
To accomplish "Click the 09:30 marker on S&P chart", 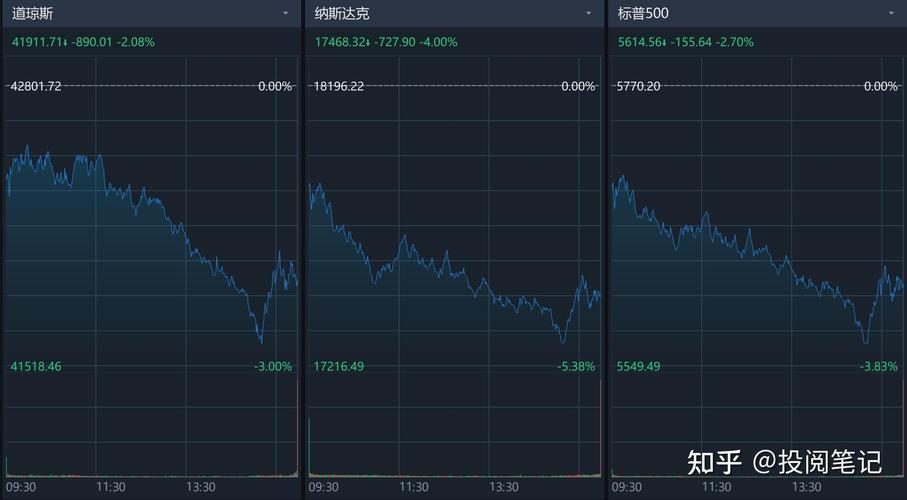I will 626,487.
